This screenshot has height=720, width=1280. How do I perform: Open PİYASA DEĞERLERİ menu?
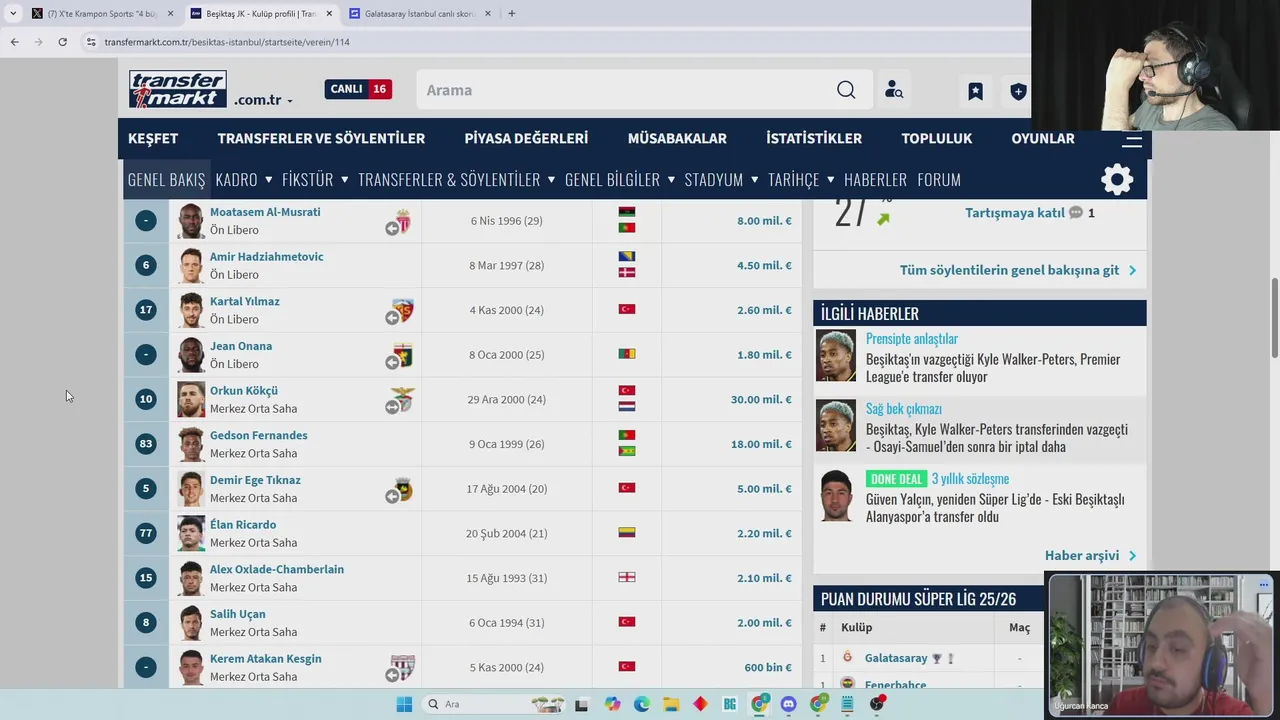click(526, 139)
